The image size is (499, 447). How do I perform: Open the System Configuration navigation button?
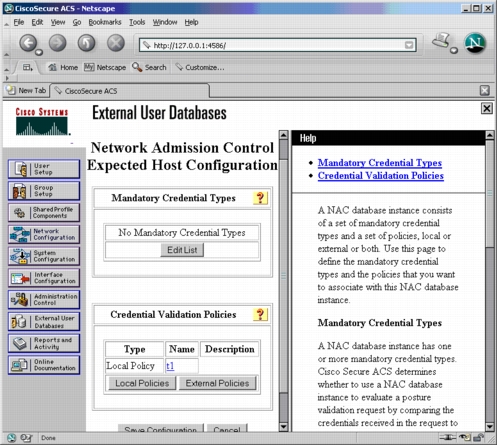pos(44,256)
